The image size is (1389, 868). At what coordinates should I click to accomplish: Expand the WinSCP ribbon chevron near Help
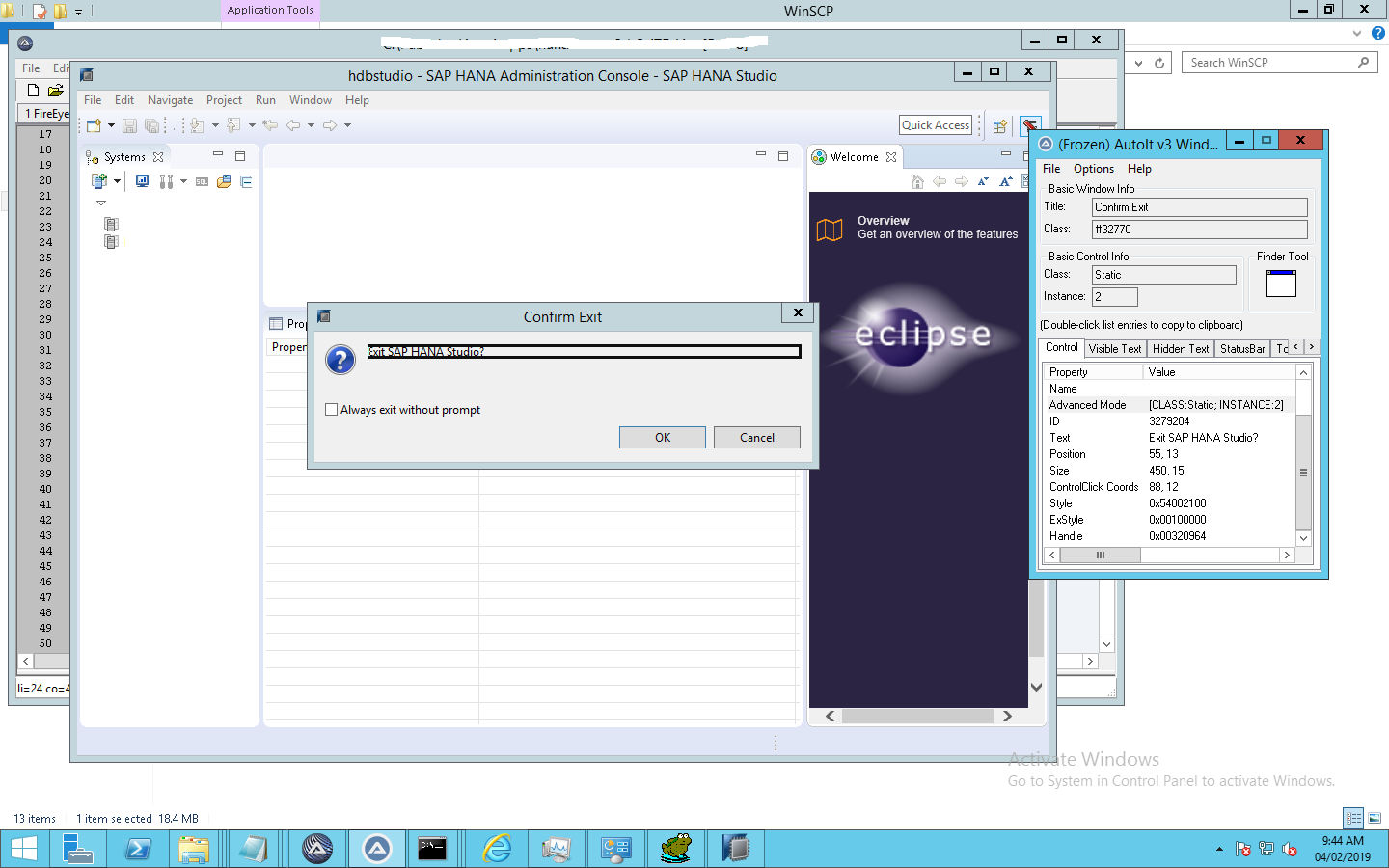(1358, 33)
